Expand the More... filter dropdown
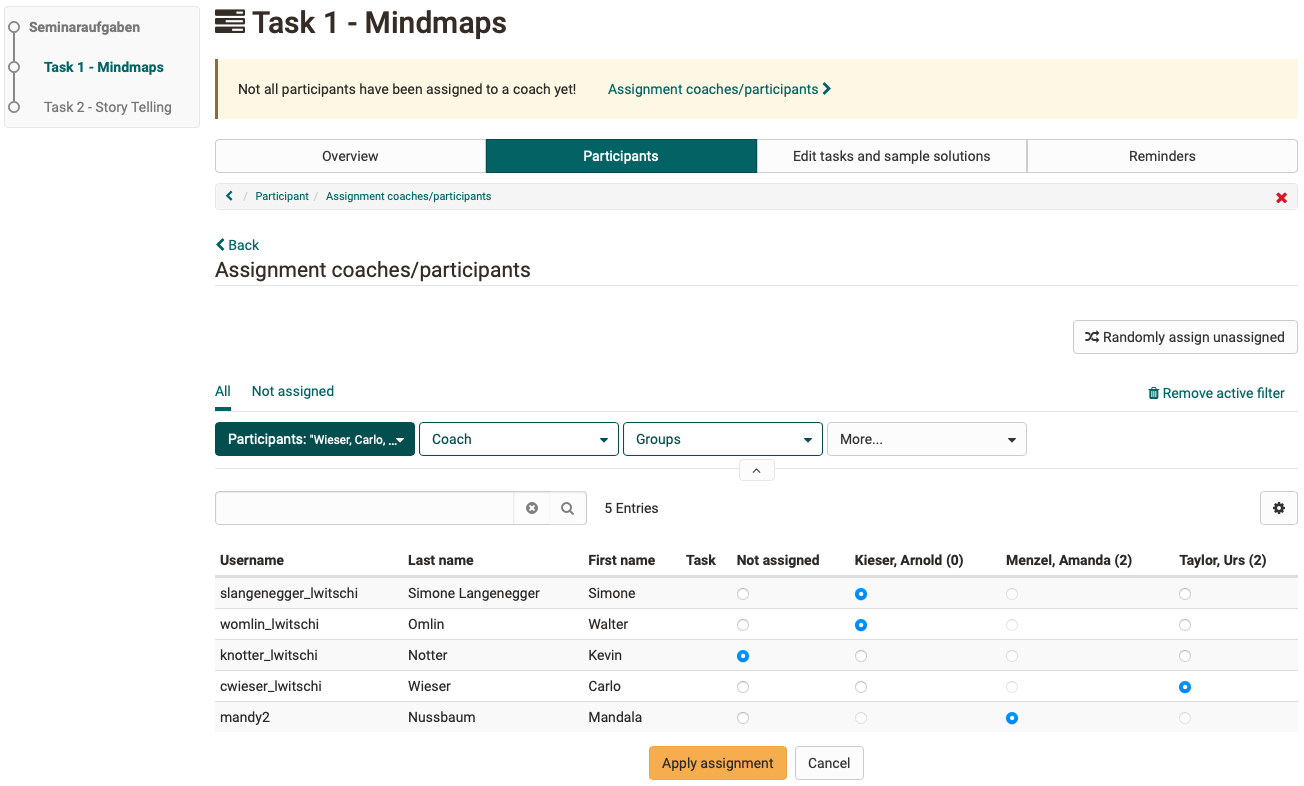Screen dimensions: 1304x786 pos(926,439)
